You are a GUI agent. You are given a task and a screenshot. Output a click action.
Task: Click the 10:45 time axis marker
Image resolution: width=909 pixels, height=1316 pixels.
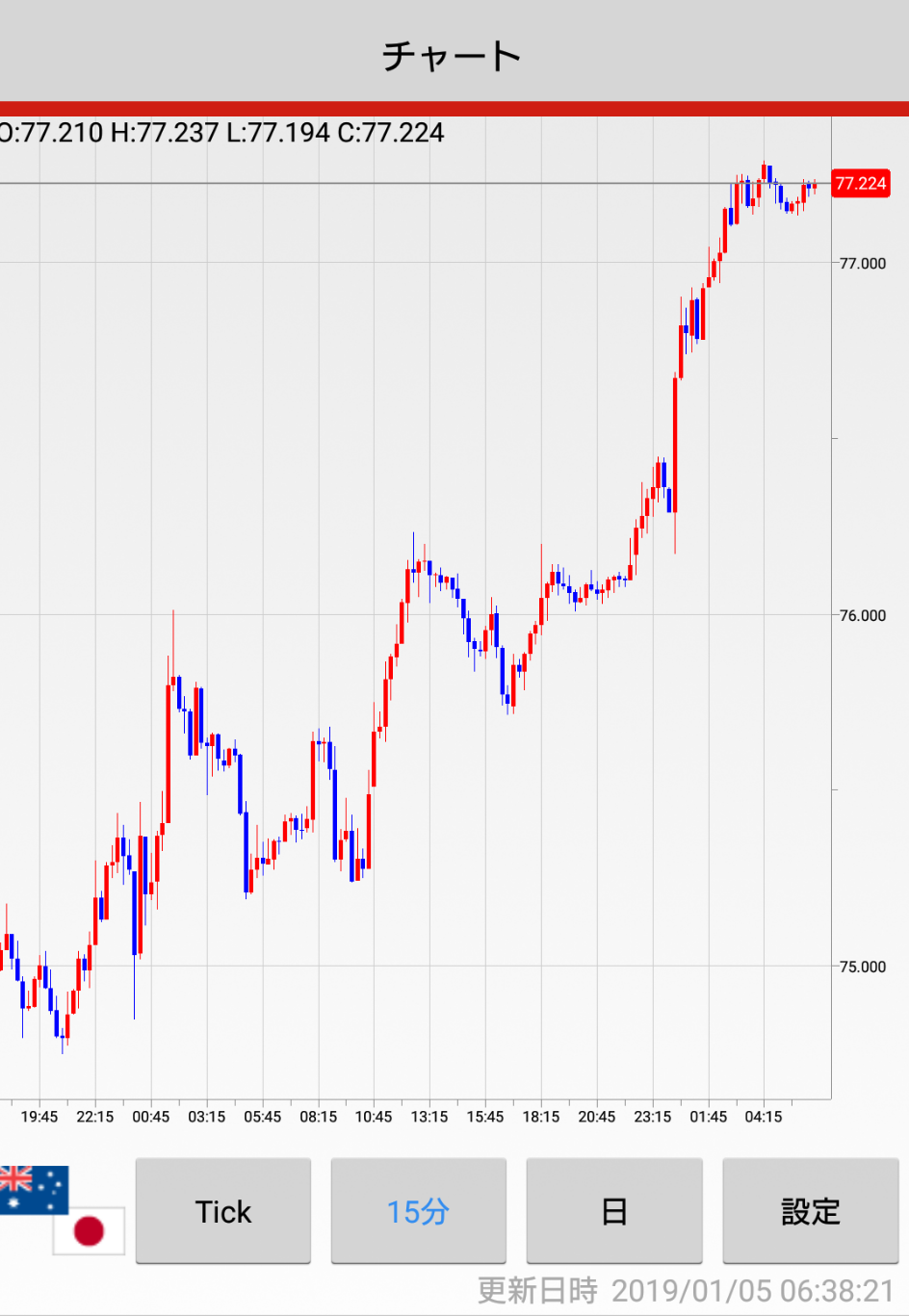click(374, 1117)
